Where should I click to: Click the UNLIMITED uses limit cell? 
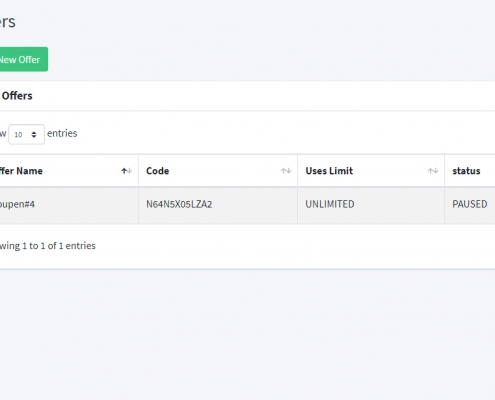click(x=330, y=204)
